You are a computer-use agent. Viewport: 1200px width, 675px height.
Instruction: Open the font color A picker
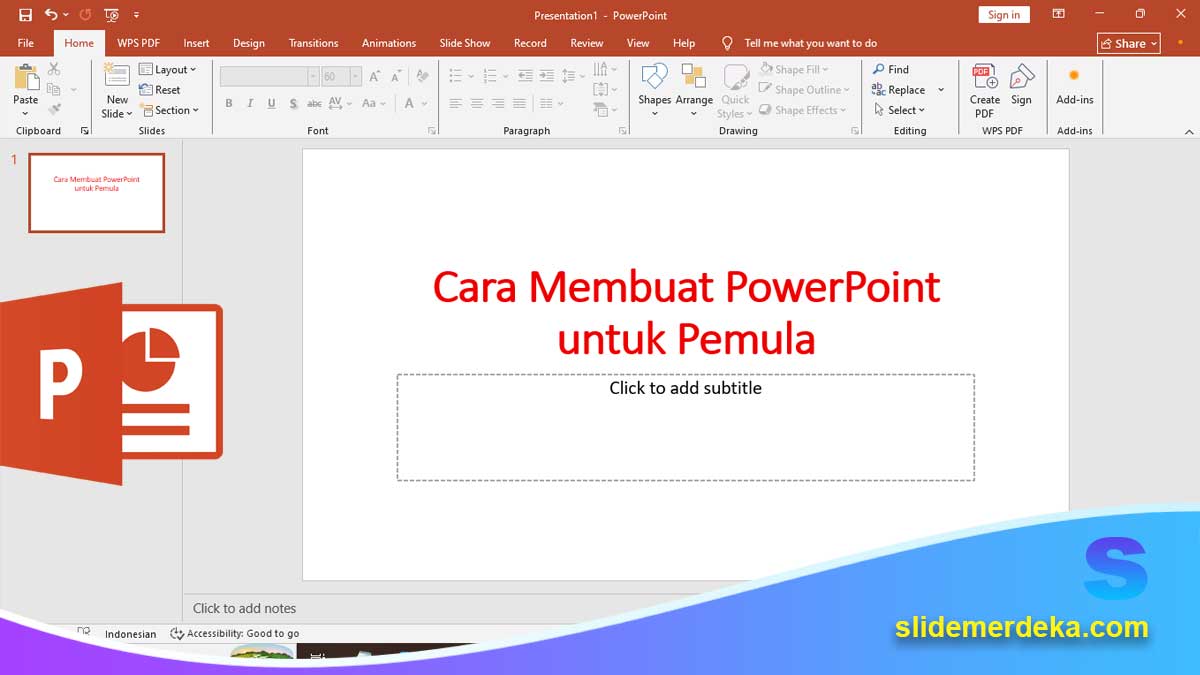(x=413, y=103)
